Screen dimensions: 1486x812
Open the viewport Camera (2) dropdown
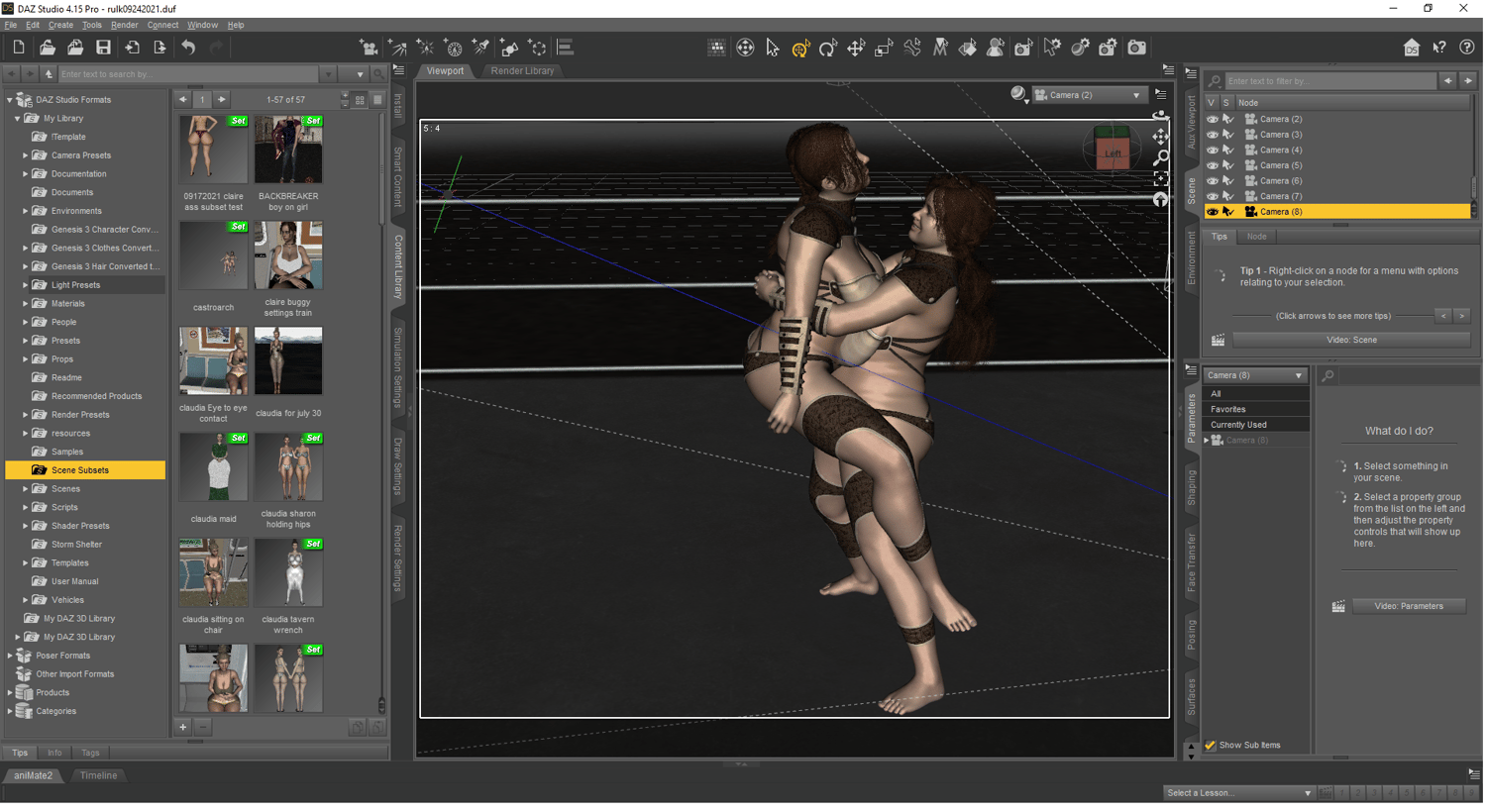click(x=1089, y=95)
